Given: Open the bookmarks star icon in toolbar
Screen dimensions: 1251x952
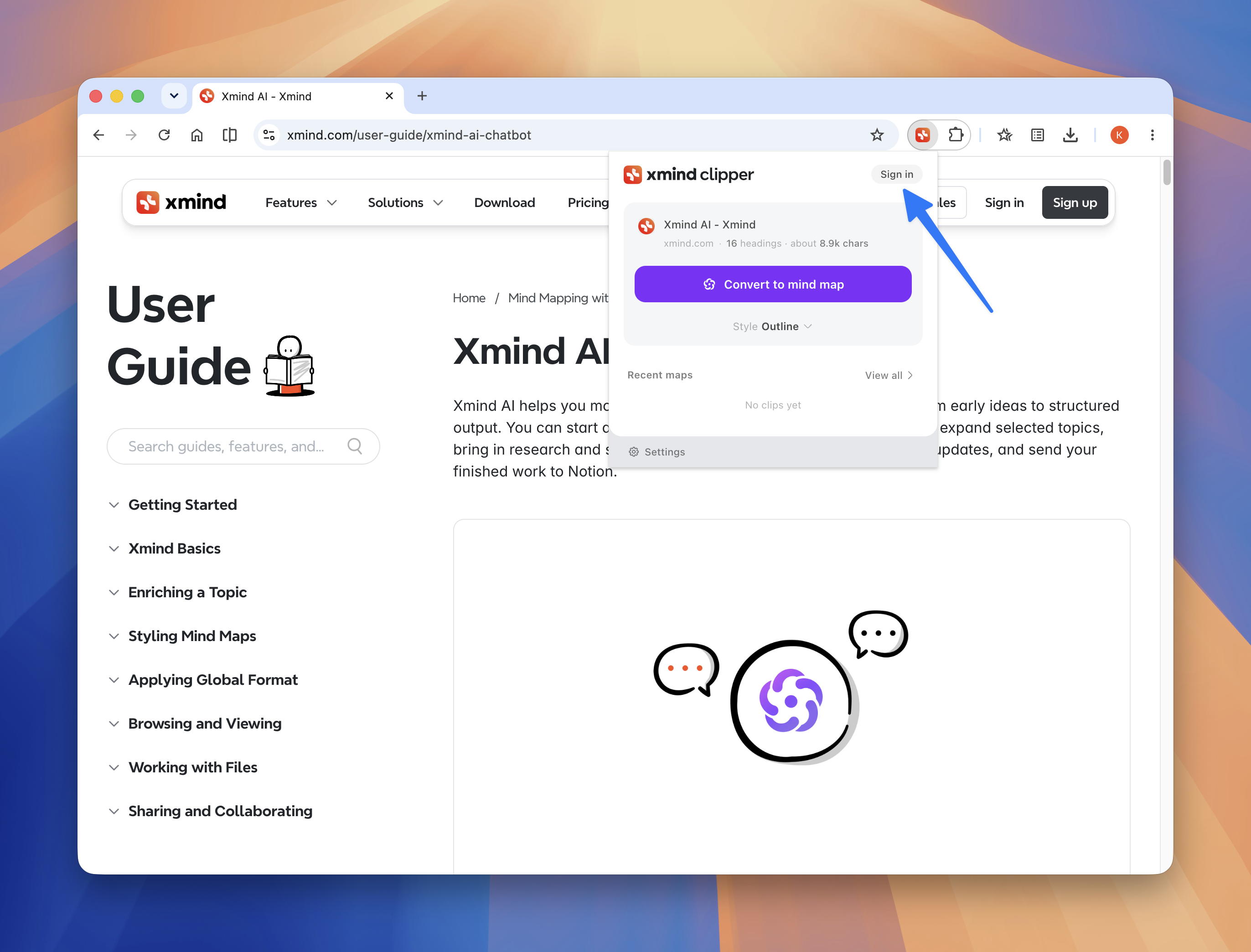Looking at the screenshot, I should tap(1004, 135).
